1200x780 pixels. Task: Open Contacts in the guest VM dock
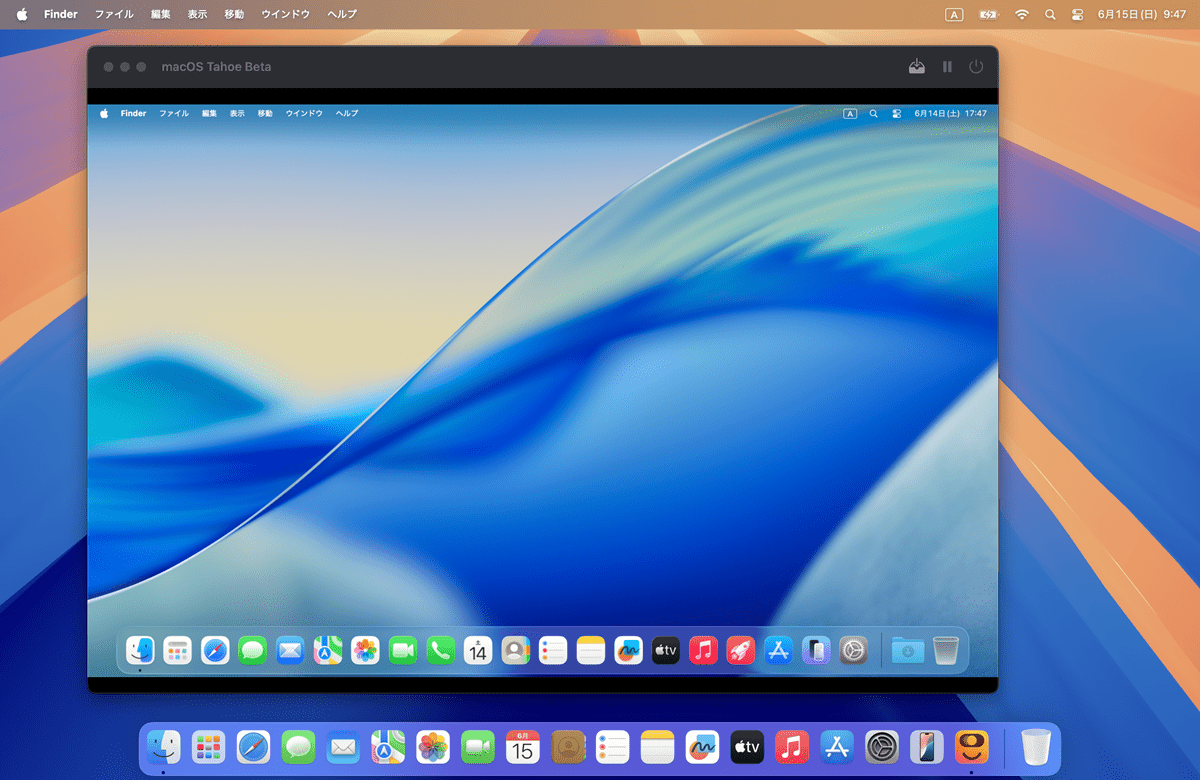(x=515, y=651)
